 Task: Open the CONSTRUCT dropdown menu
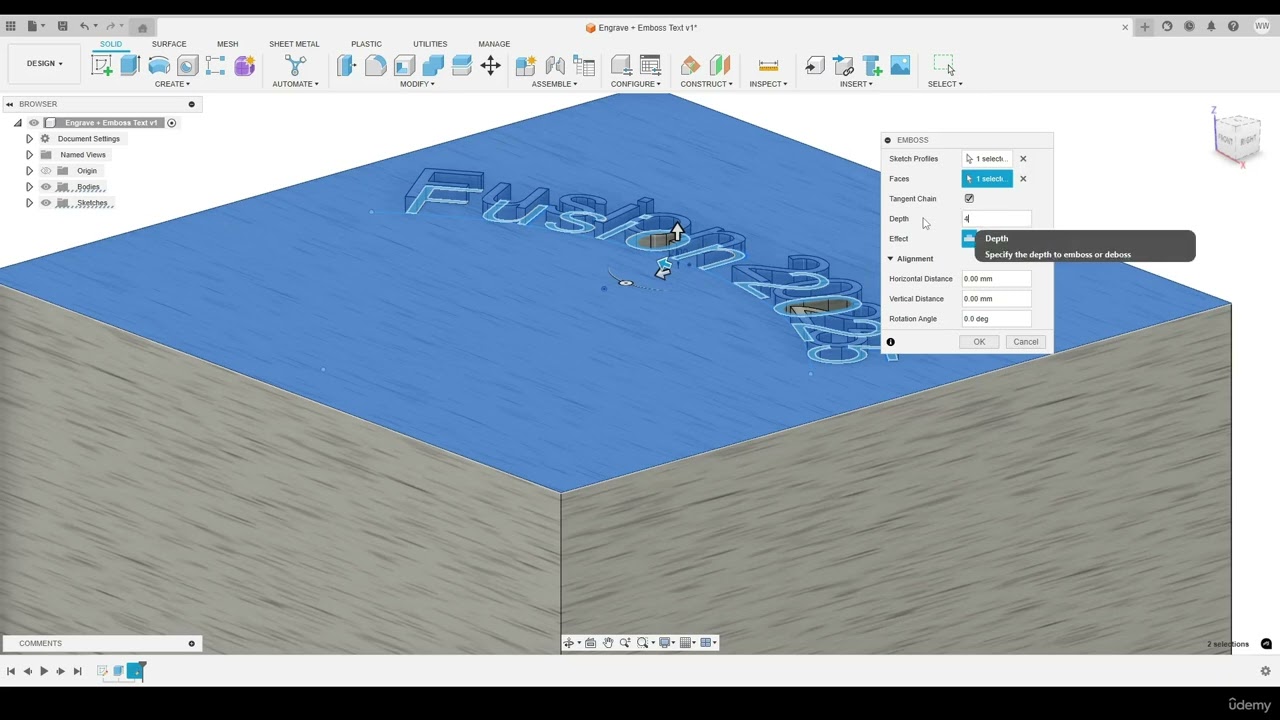[706, 84]
